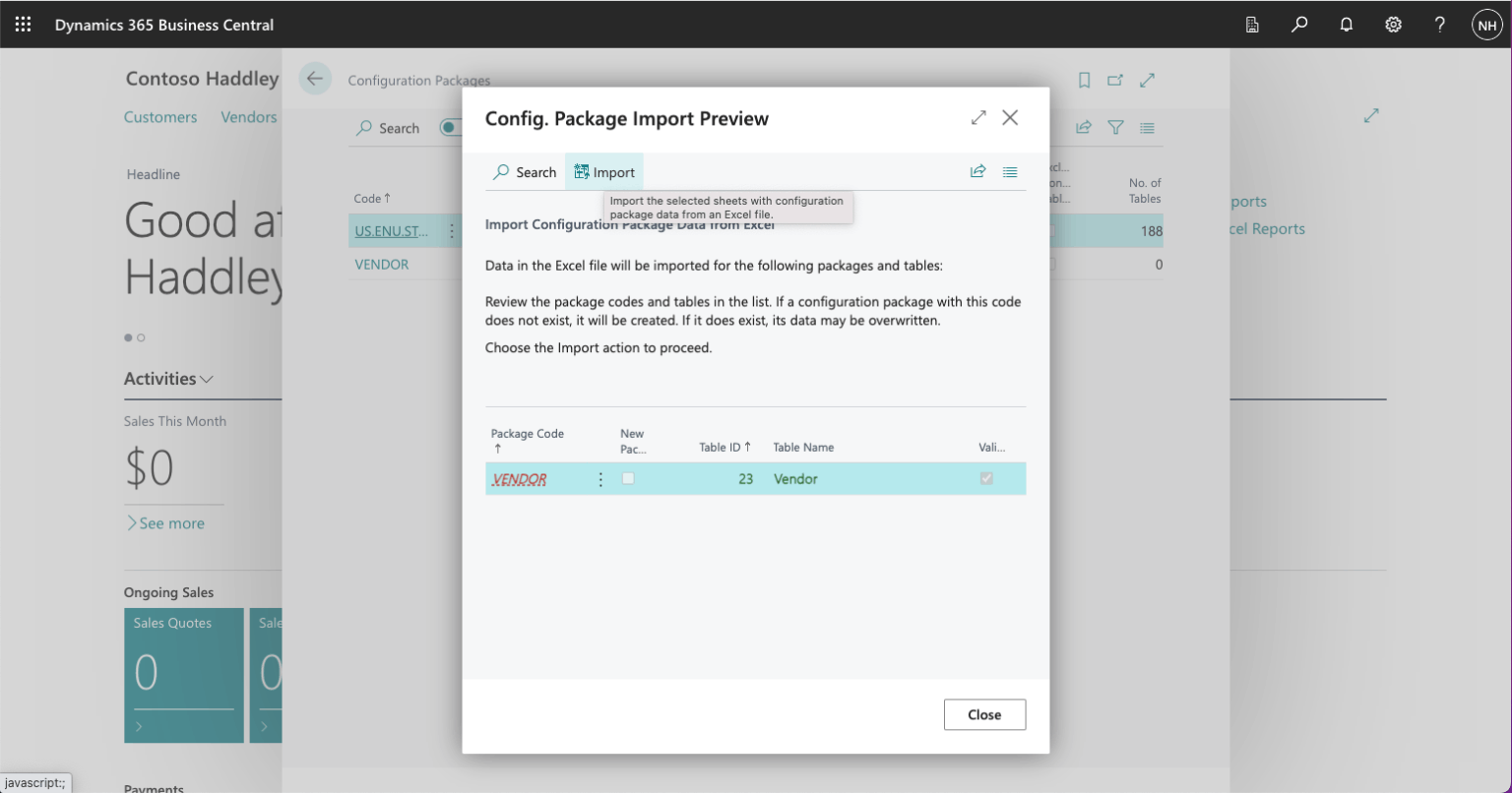Image resolution: width=1512 pixels, height=793 pixels.
Task: Click Import in the dialog toolbar
Action: click(604, 172)
